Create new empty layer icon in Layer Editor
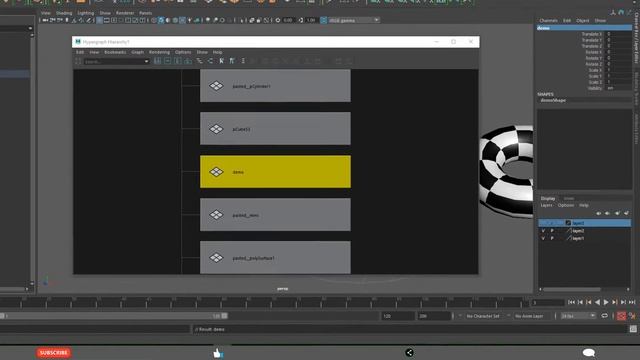The width and height of the screenshot is (640, 360). pyautogui.click(x=617, y=213)
